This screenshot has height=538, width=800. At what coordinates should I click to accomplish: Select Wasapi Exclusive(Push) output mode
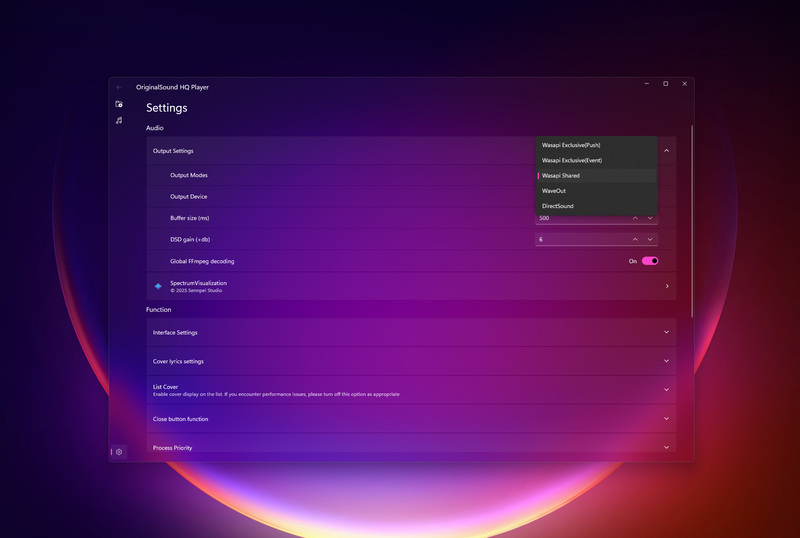[596, 145]
